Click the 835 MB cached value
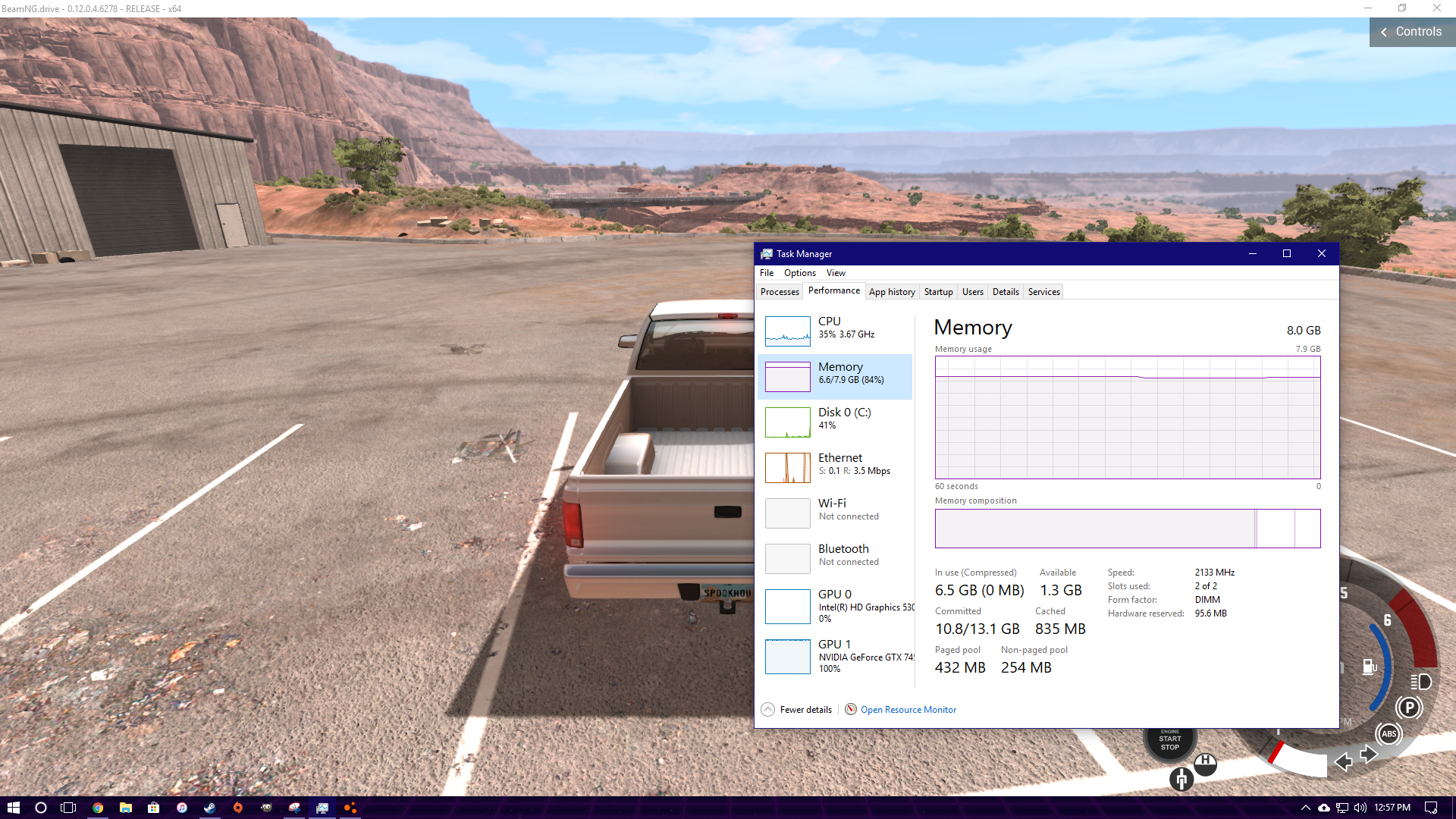The height and width of the screenshot is (819, 1456). 1060,629
